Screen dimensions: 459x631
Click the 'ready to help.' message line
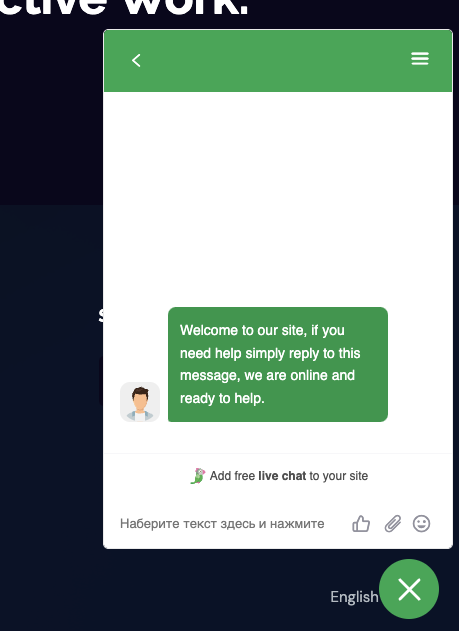(222, 398)
